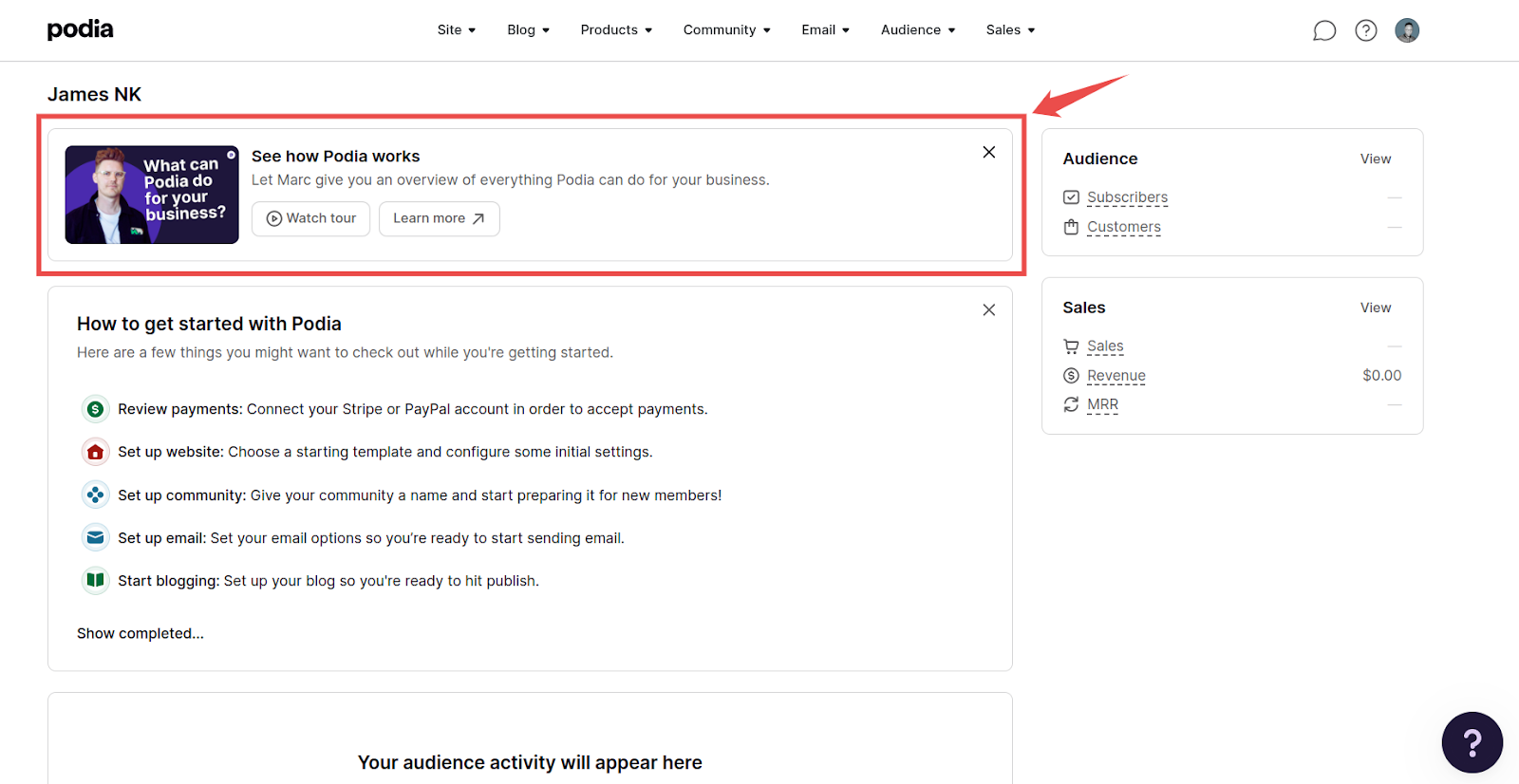Dismiss the See how Podia works card

988,152
